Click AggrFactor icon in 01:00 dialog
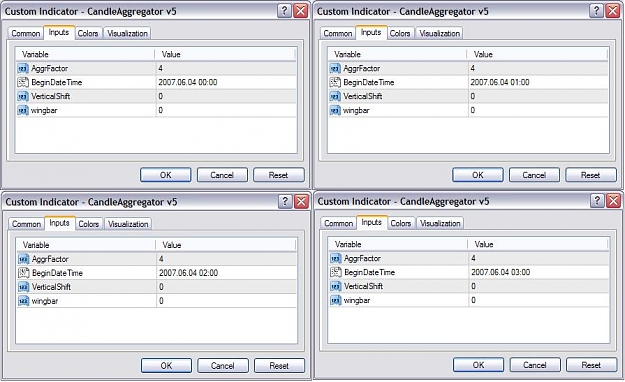 coord(335,69)
